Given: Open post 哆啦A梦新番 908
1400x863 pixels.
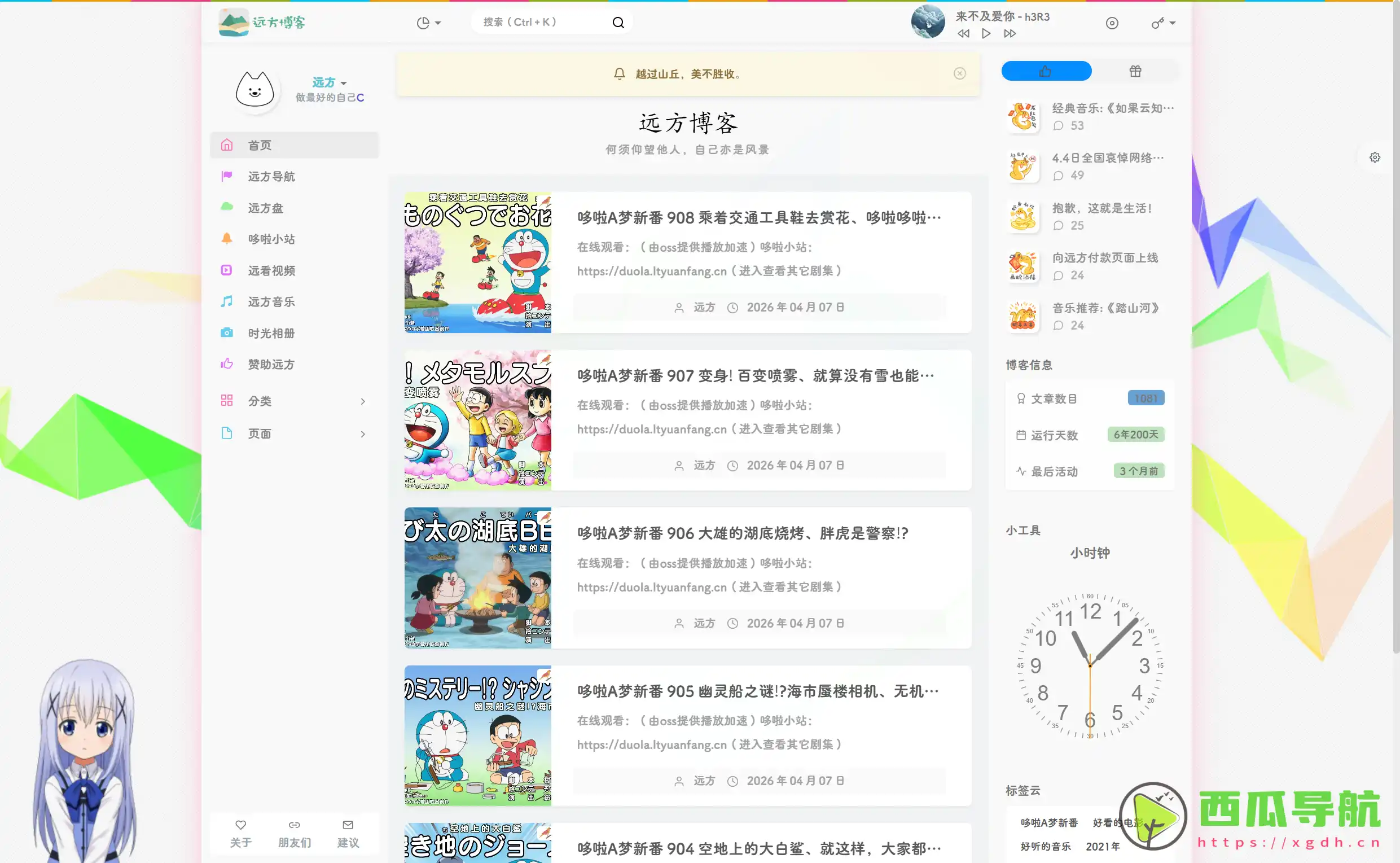Looking at the screenshot, I should tap(759, 218).
